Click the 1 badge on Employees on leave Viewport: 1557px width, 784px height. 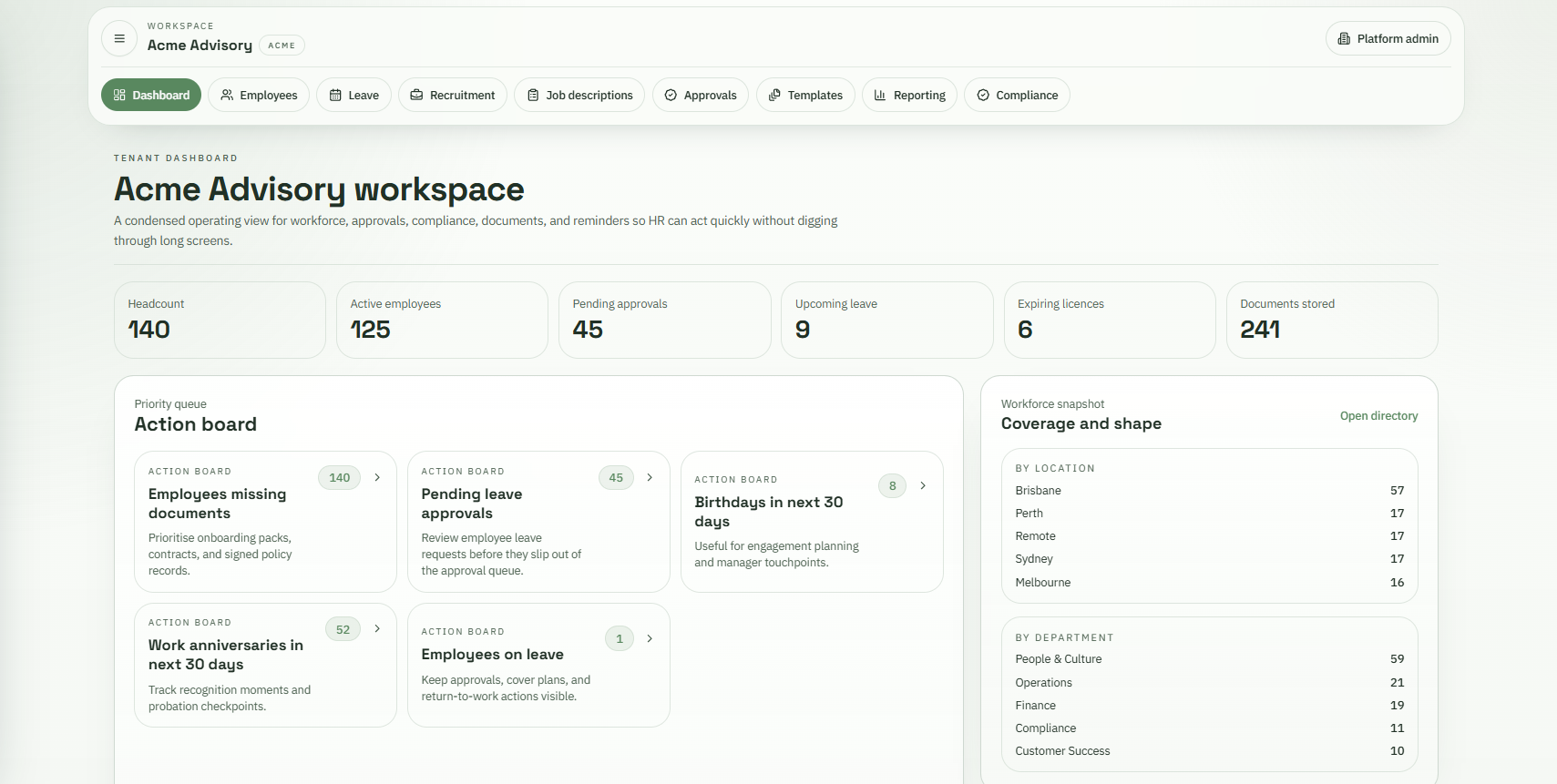pos(620,639)
